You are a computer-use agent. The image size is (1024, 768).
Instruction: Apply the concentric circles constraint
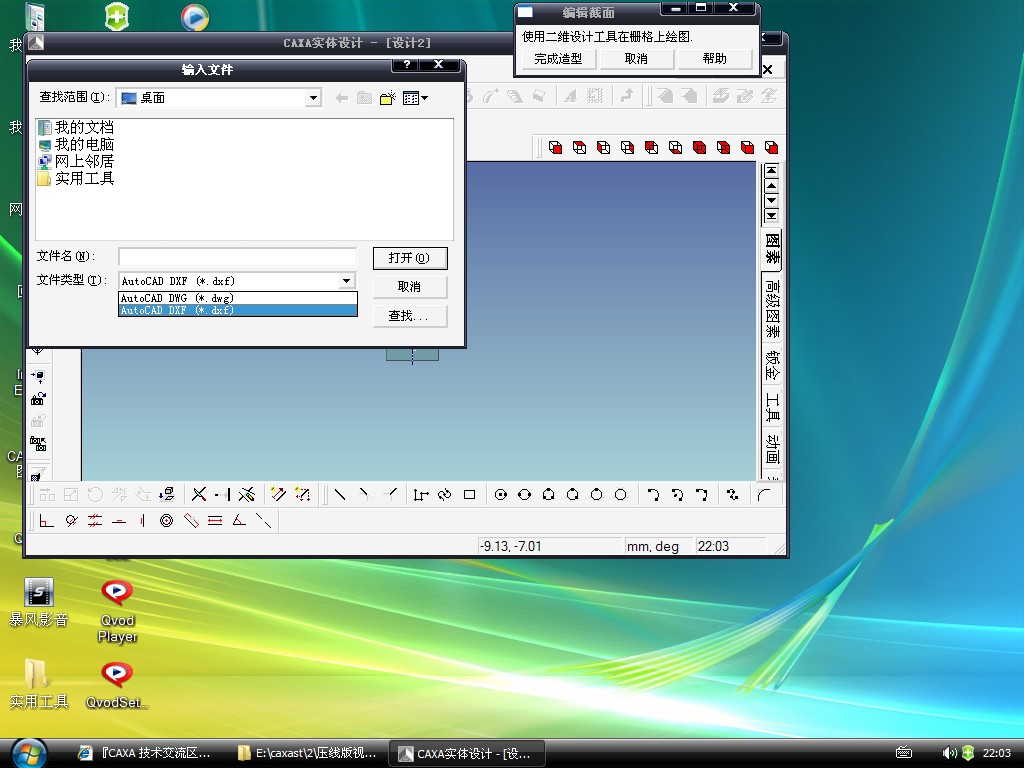[167, 520]
